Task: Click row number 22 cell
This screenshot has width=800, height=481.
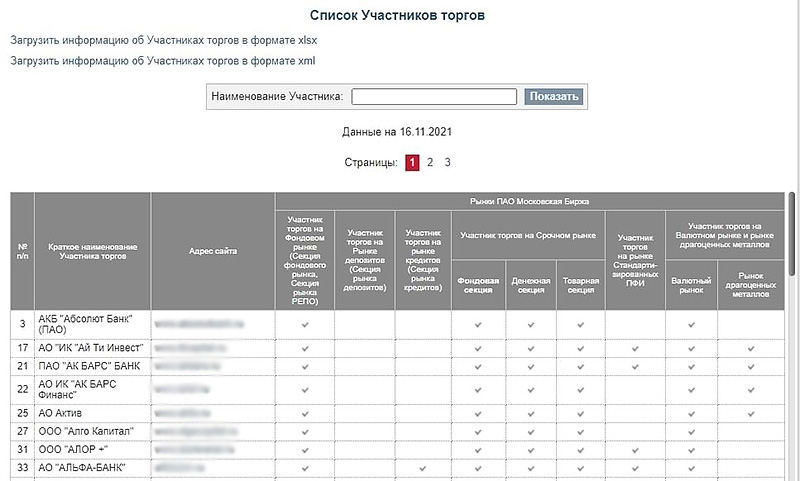Action: pyautogui.click(x=22, y=390)
